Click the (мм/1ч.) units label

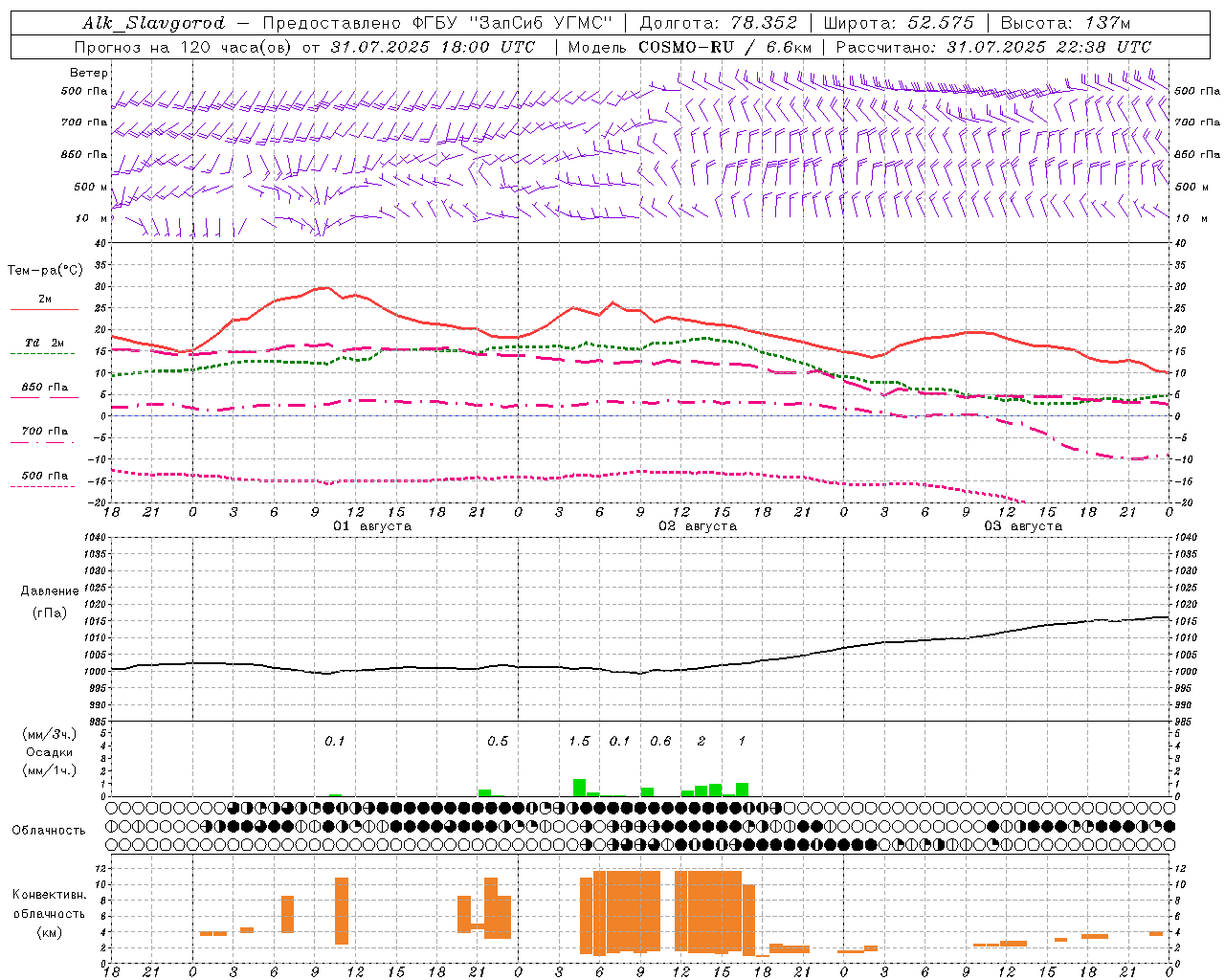(x=49, y=770)
